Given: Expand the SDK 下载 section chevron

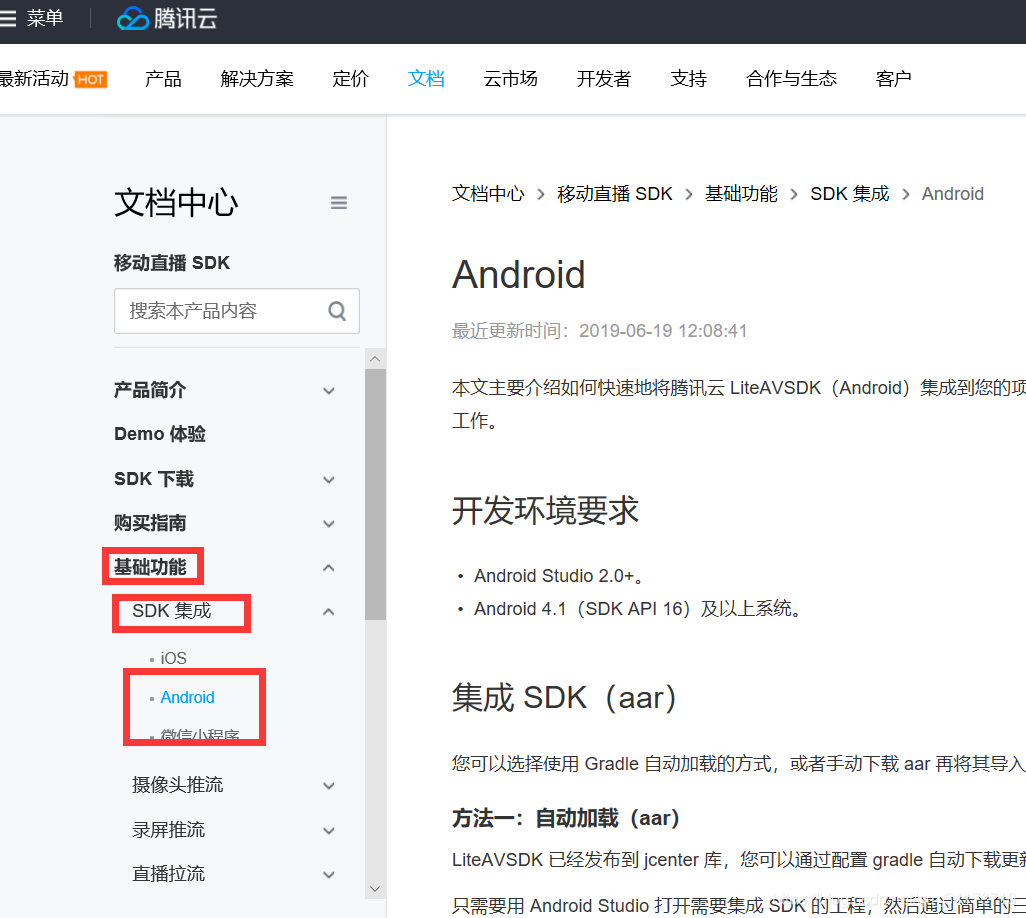Looking at the screenshot, I should click(x=329, y=480).
